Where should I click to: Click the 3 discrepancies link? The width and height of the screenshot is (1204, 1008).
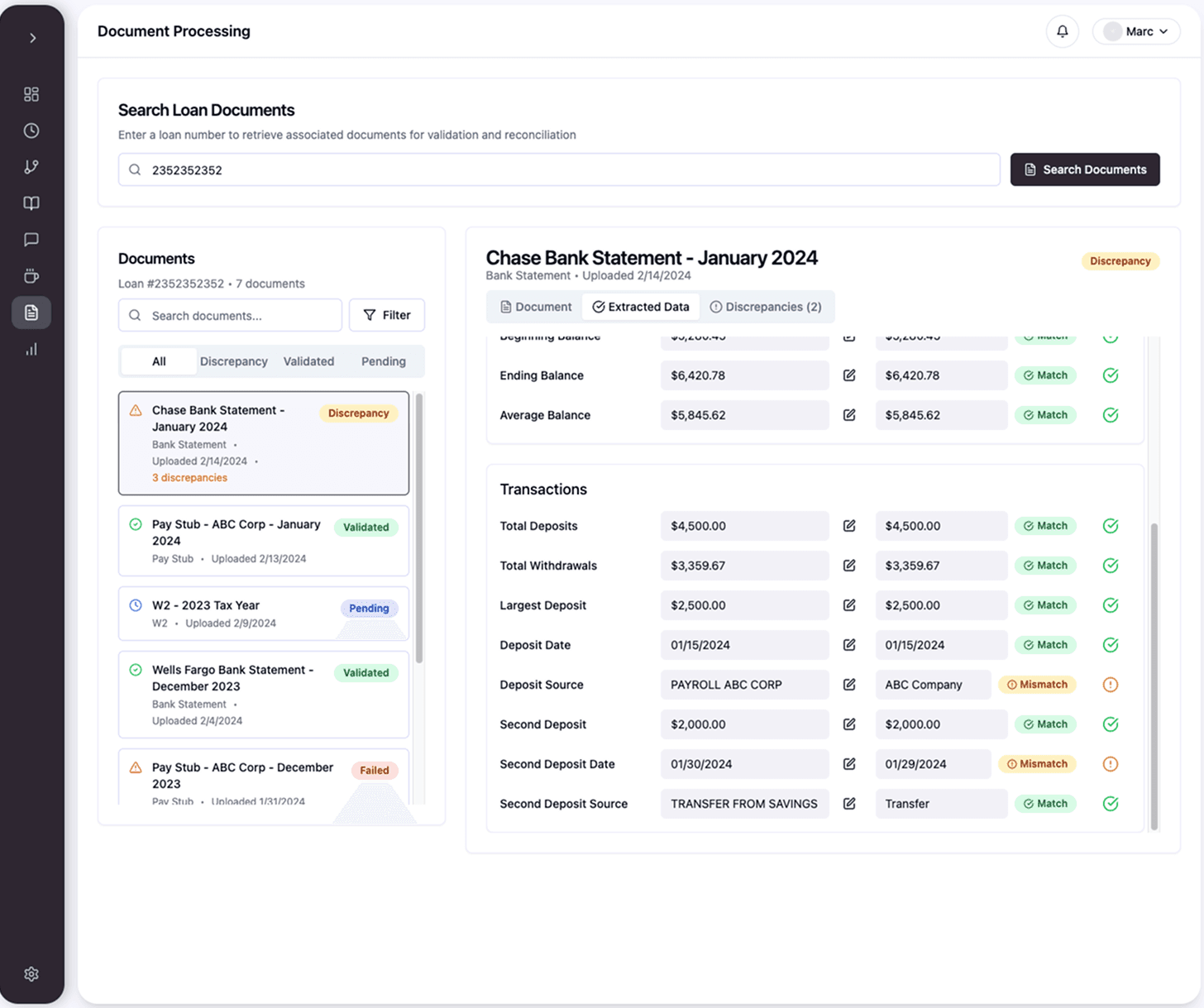[189, 478]
